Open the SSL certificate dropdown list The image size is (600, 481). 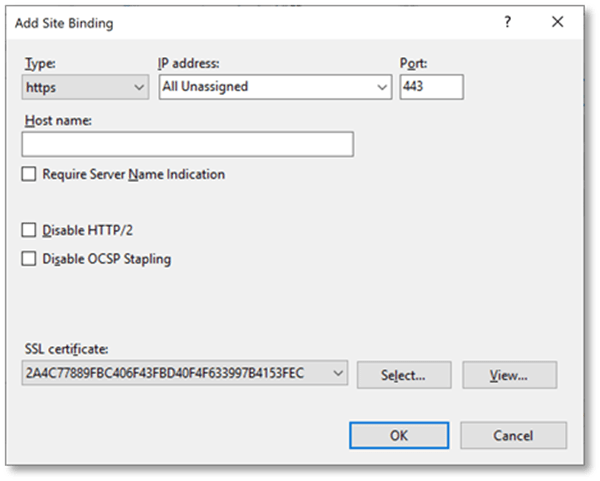[x=337, y=374]
